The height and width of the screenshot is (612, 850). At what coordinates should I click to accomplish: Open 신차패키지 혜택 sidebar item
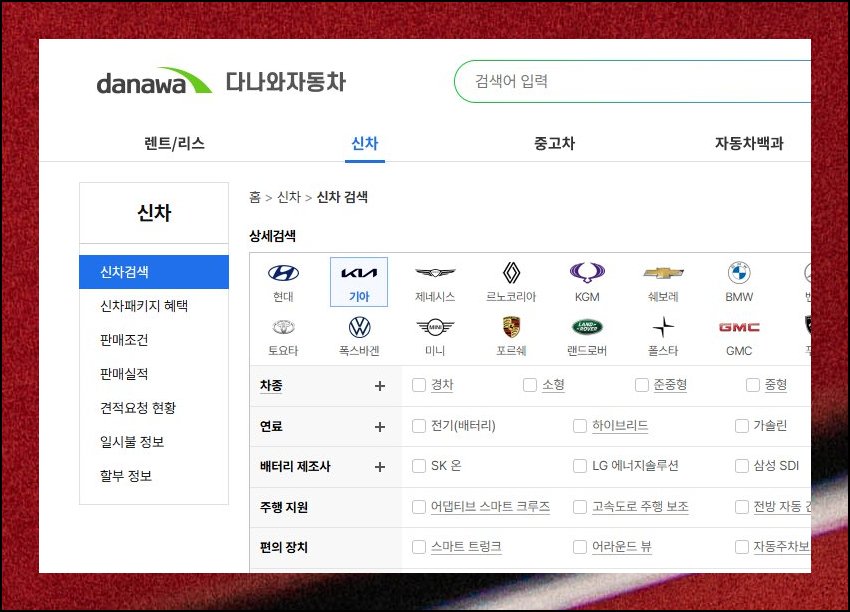tap(144, 306)
